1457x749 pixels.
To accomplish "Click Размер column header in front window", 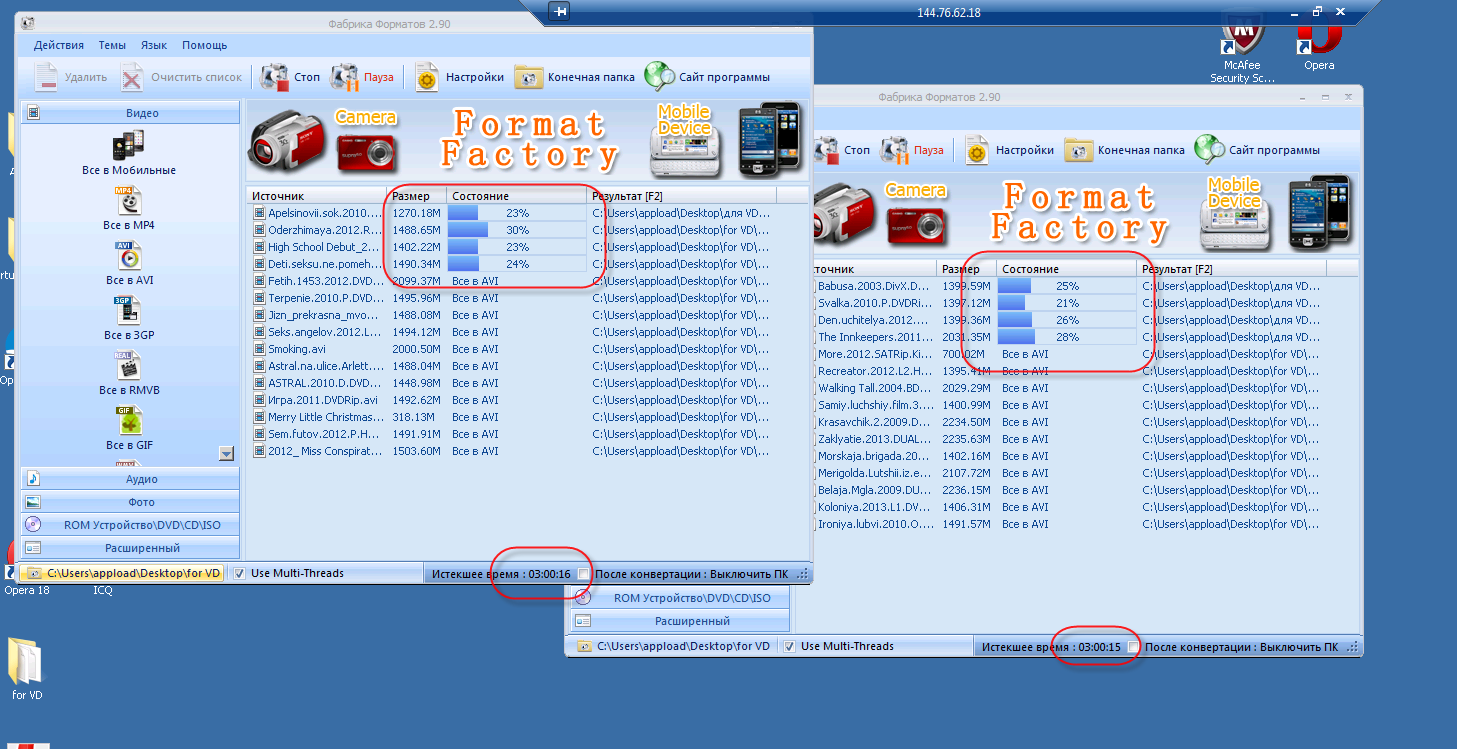I will (x=416, y=196).
